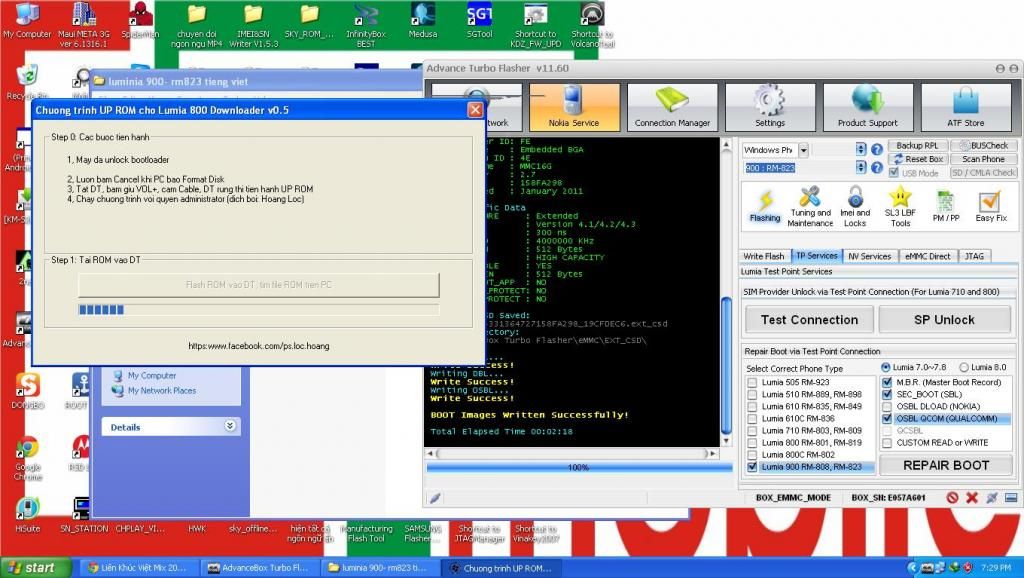Click the 100% progress bar in Turbo Flasher
This screenshot has width=1024, height=578.
coord(579,468)
